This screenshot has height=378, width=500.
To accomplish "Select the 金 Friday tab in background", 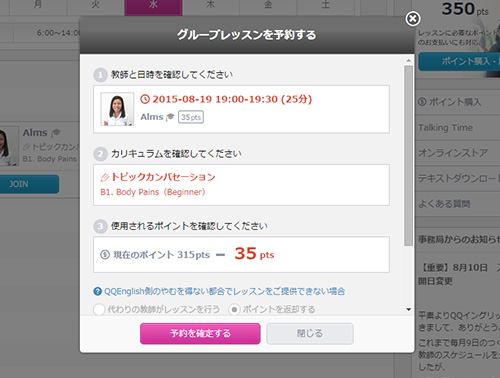I will pyautogui.click(x=268, y=7).
